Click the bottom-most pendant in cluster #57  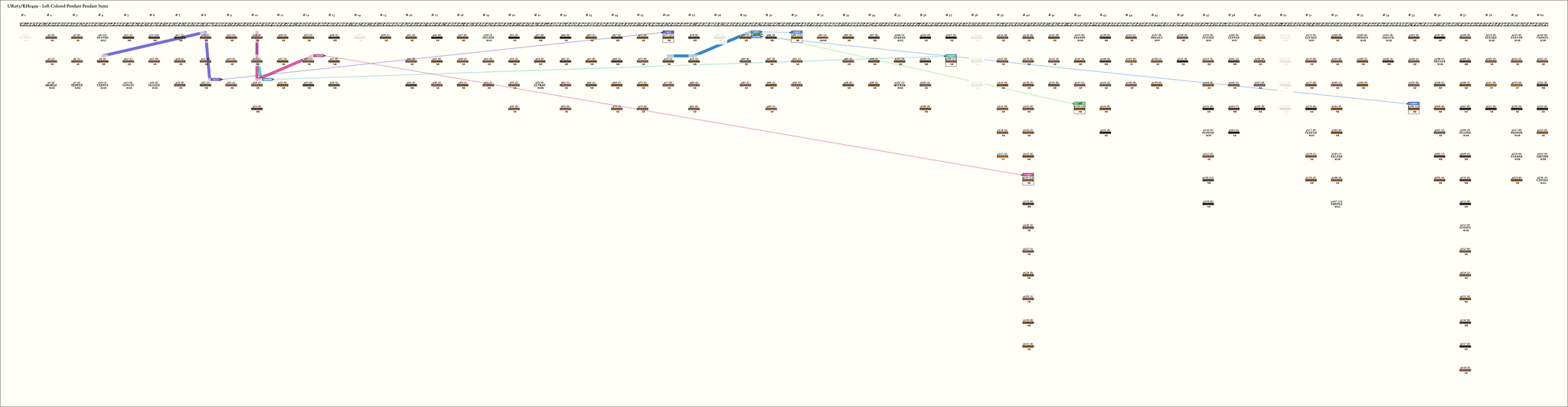click(1464, 369)
